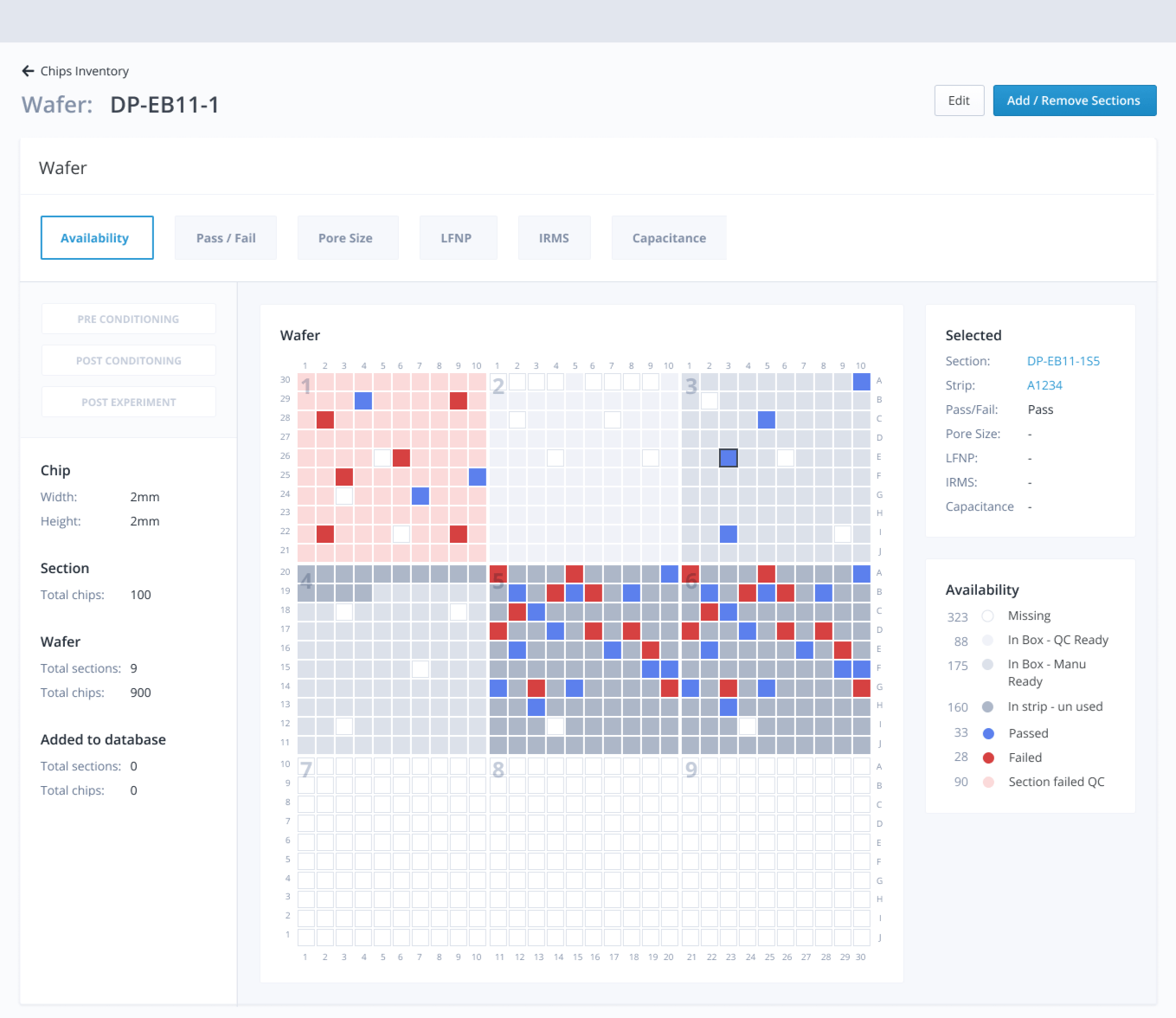Select the Capacitance tab

click(x=669, y=238)
